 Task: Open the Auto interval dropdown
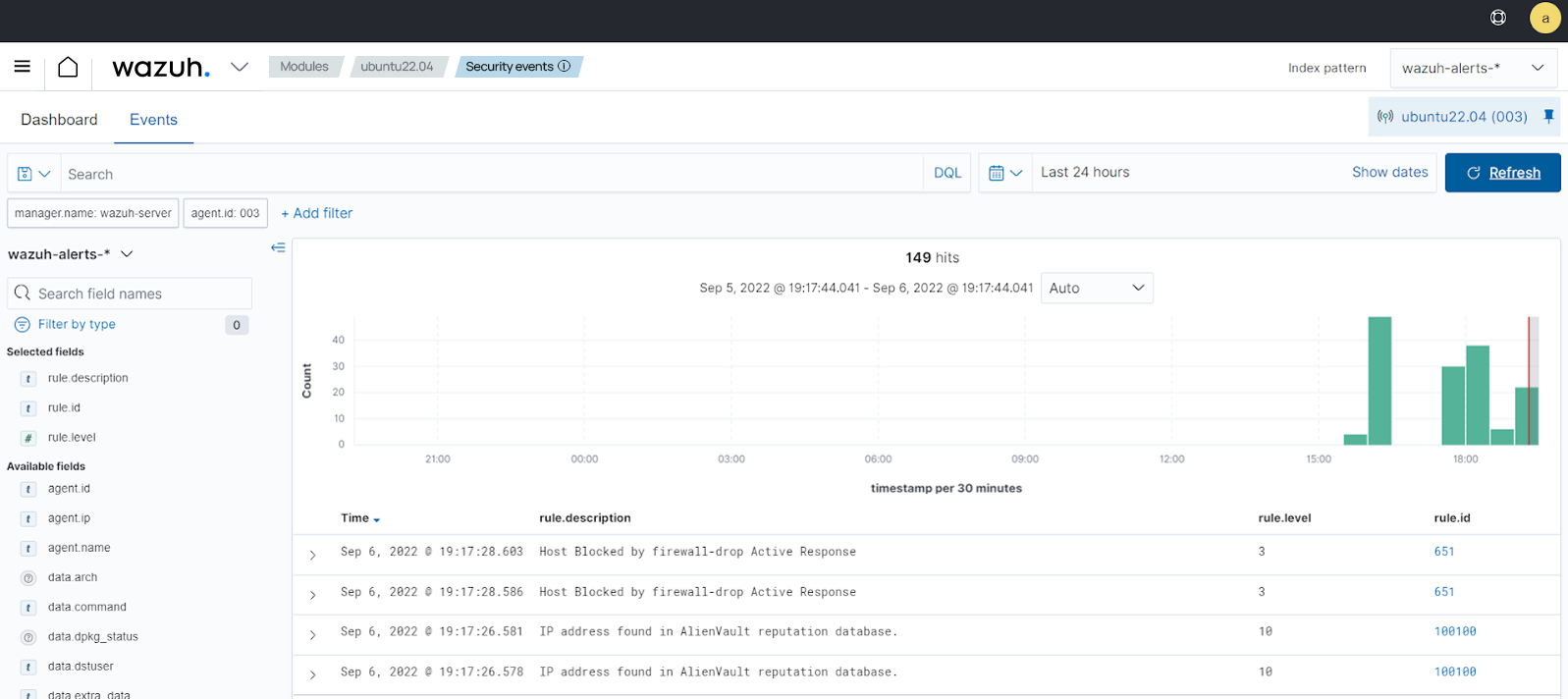click(x=1097, y=288)
